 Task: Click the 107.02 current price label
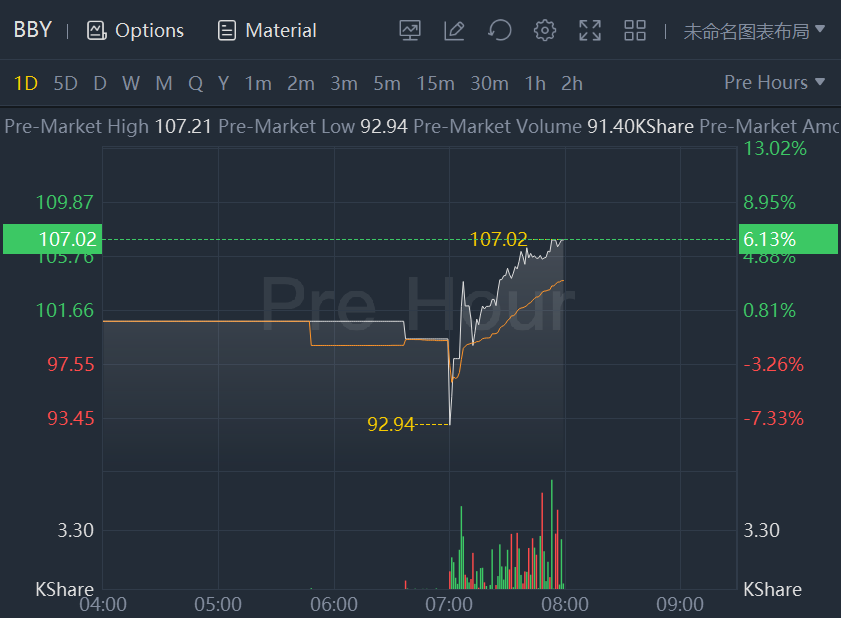[51, 239]
